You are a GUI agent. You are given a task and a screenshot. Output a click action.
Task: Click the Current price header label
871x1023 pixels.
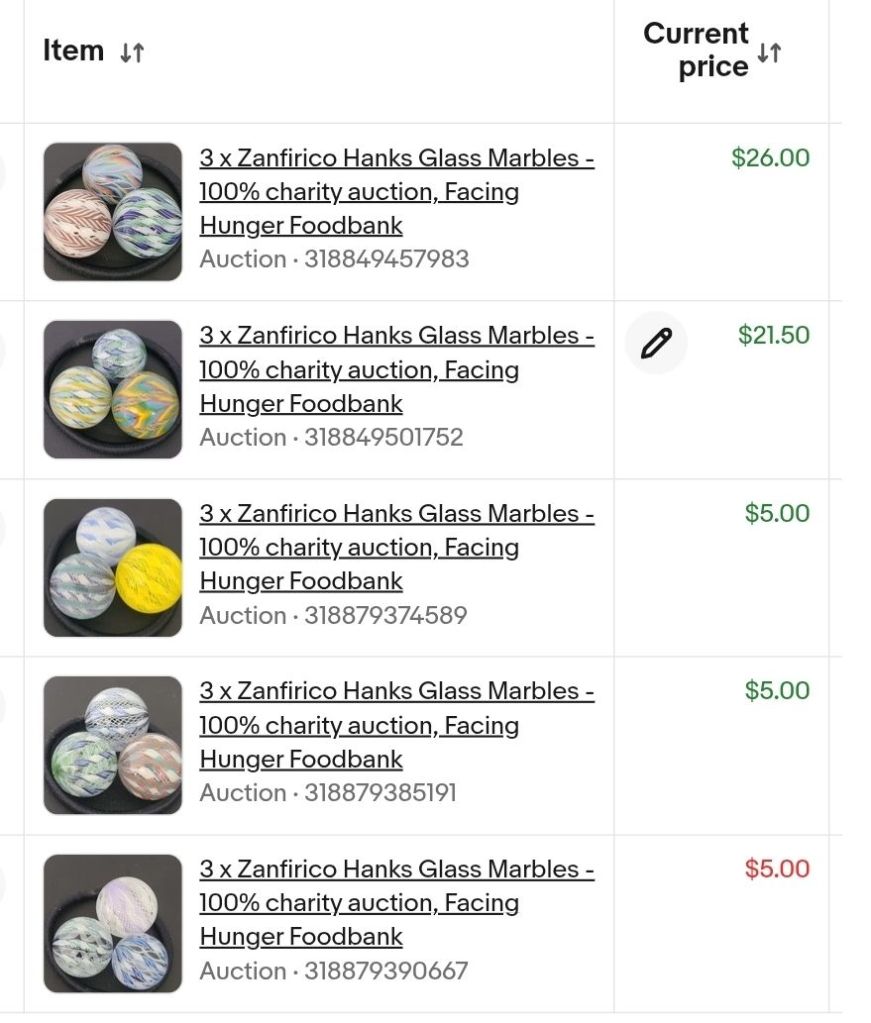(696, 50)
